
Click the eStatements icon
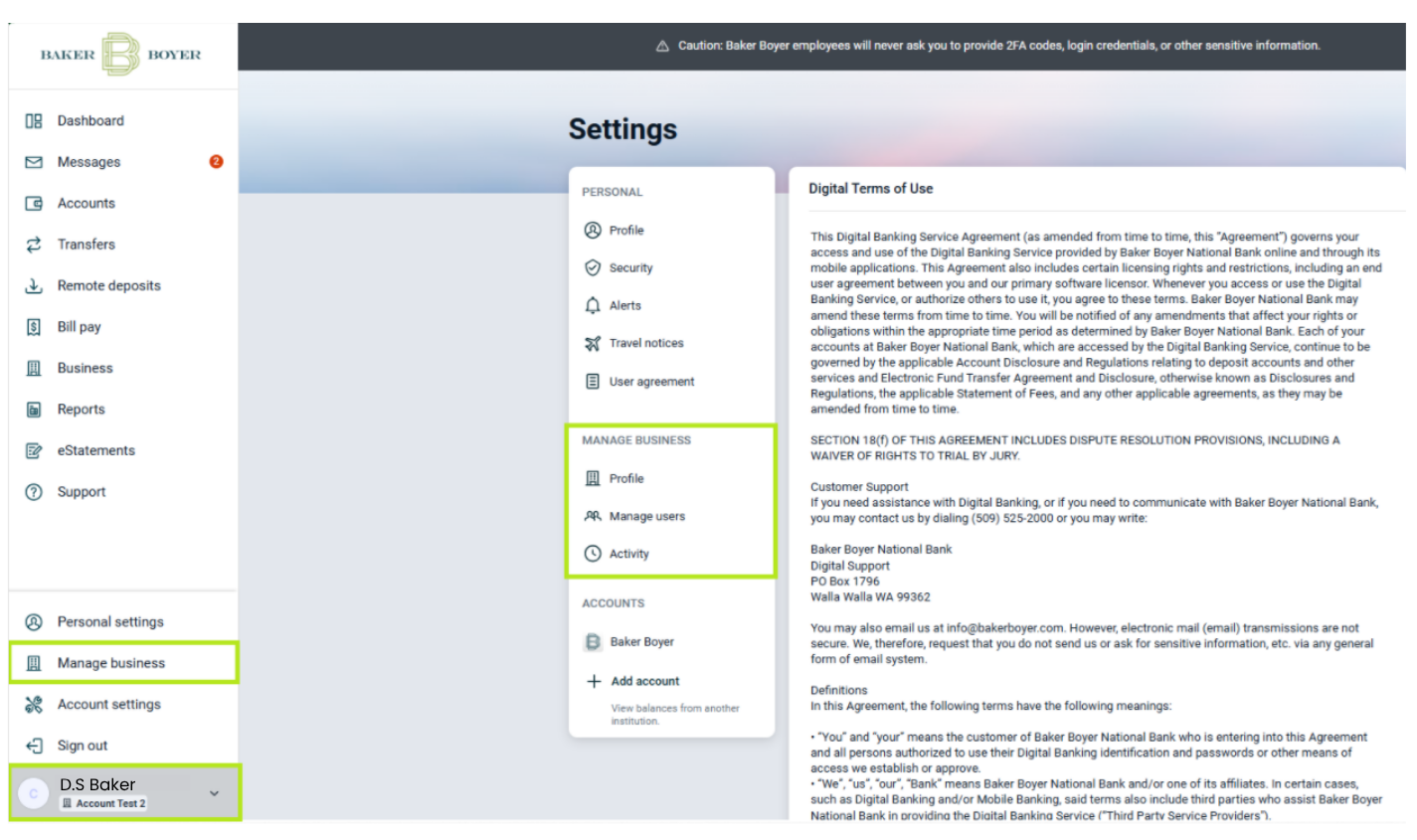coord(34,451)
